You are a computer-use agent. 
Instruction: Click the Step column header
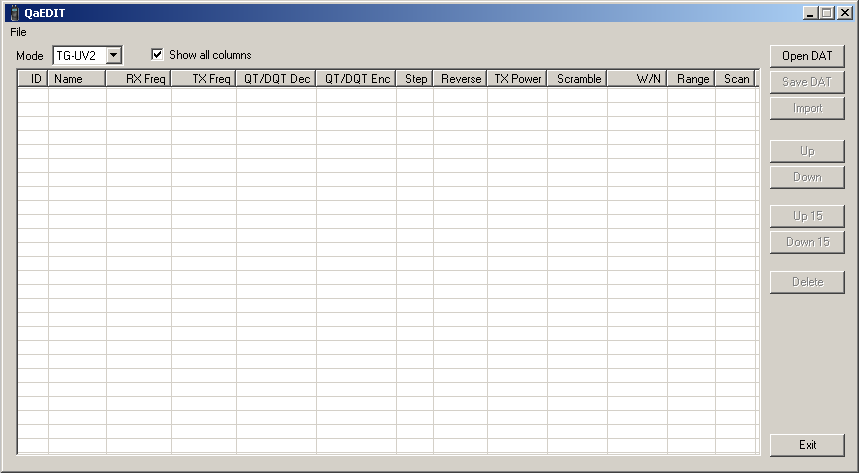click(x=415, y=78)
